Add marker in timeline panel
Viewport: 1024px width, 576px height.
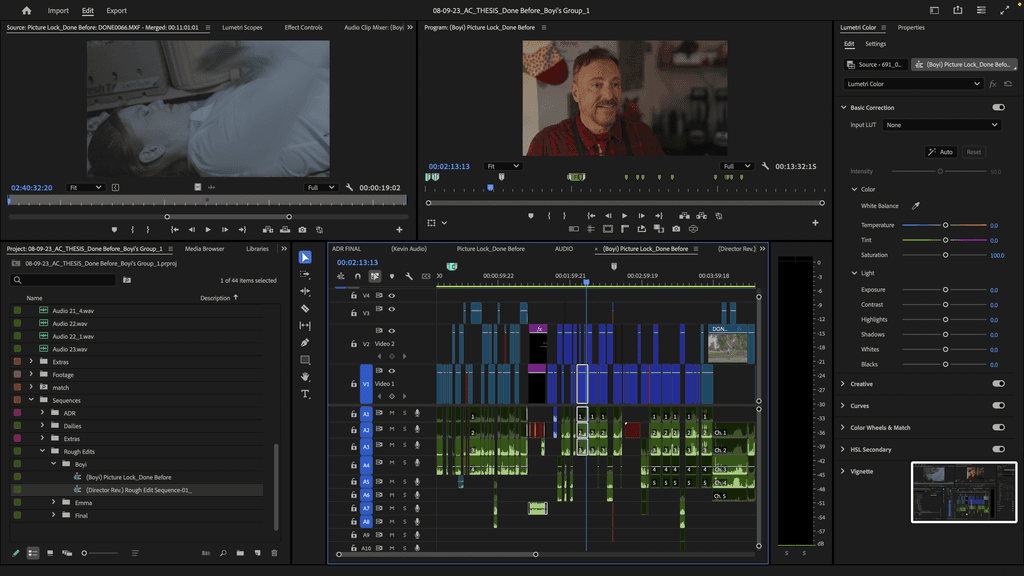(392, 276)
